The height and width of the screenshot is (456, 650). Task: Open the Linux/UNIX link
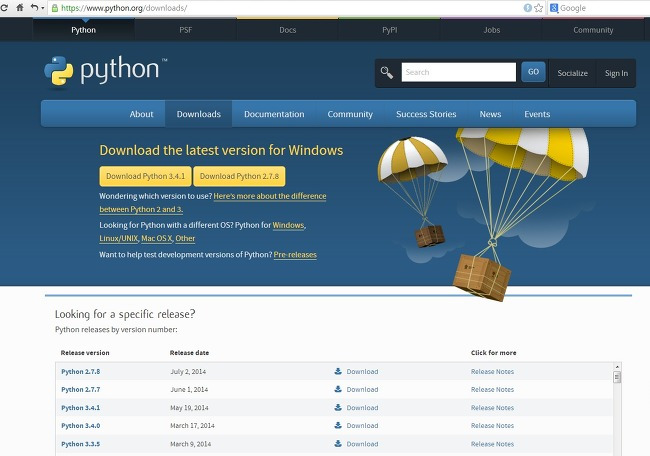click(119, 238)
